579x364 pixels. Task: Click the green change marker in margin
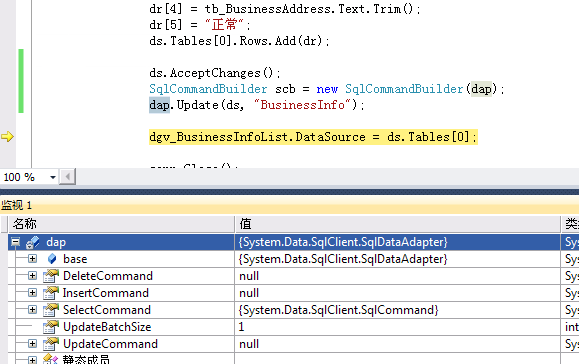(21, 81)
